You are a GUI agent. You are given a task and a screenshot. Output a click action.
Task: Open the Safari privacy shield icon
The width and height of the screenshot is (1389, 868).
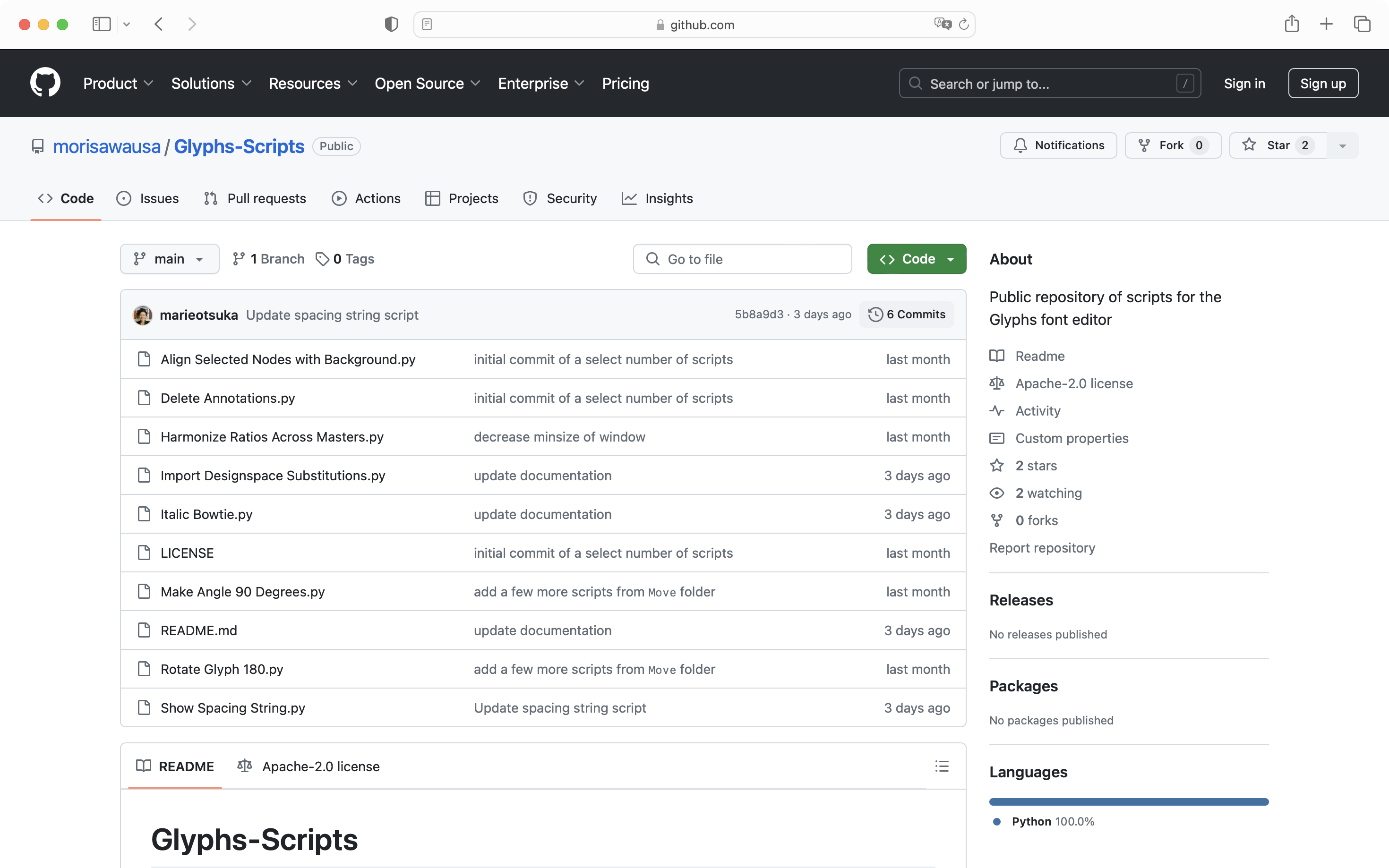391,24
